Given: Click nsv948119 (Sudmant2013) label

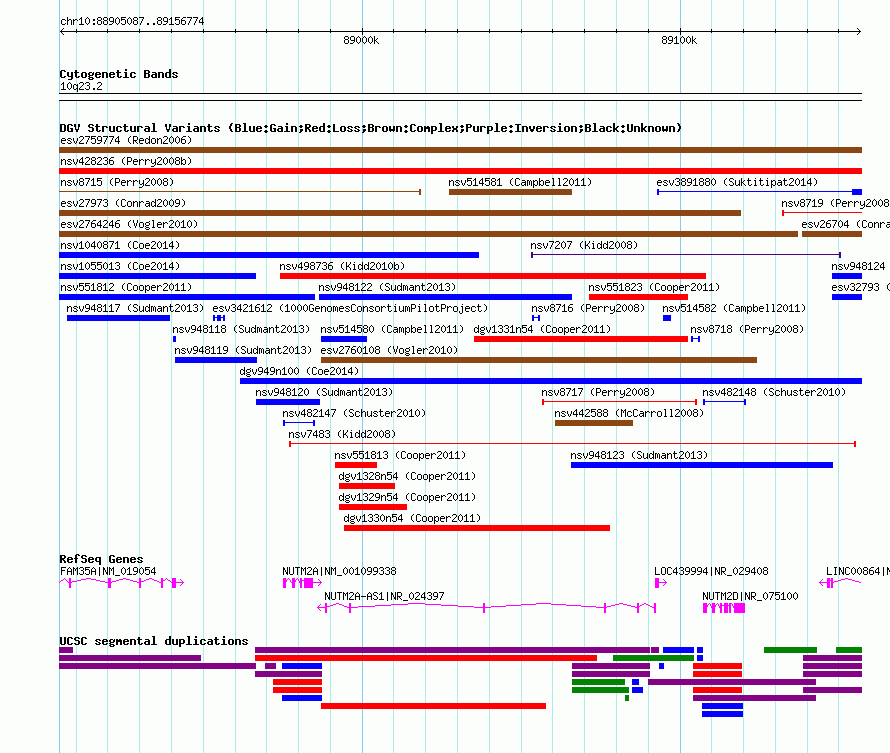Looking at the screenshot, I should [243, 350].
